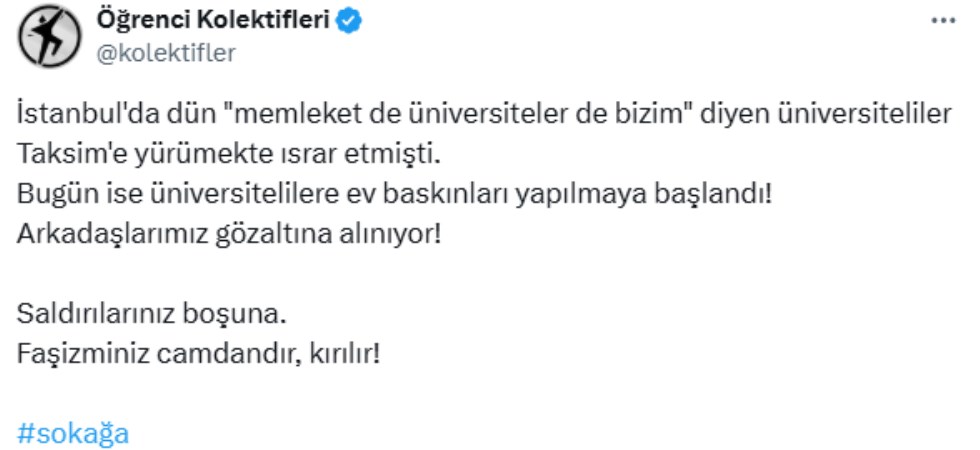
Task: Click the line "Saldırılarınız boşuna."
Action: (x=151, y=314)
